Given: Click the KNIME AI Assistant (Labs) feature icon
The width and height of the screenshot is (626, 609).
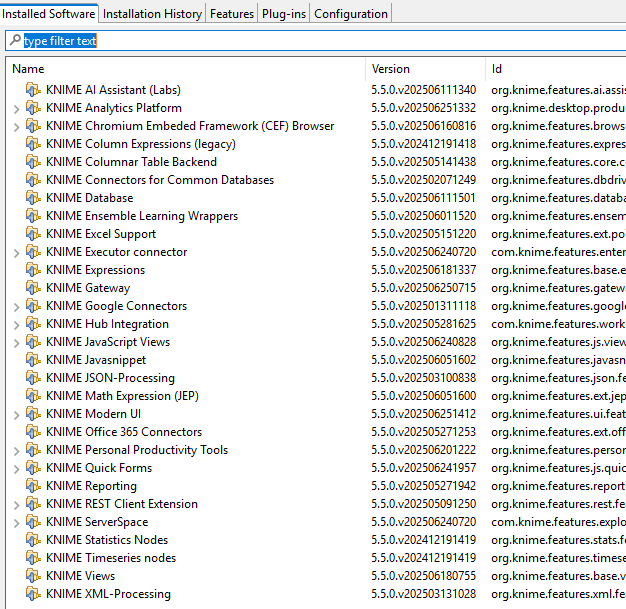Looking at the screenshot, I should (33, 89).
